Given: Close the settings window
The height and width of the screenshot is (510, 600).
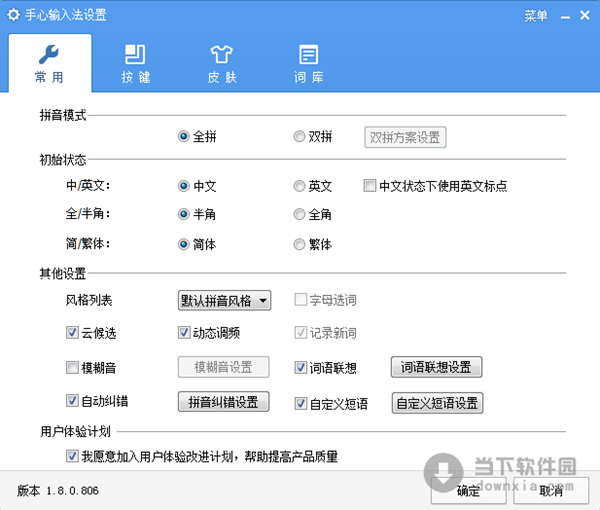Looking at the screenshot, I should [585, 15].
